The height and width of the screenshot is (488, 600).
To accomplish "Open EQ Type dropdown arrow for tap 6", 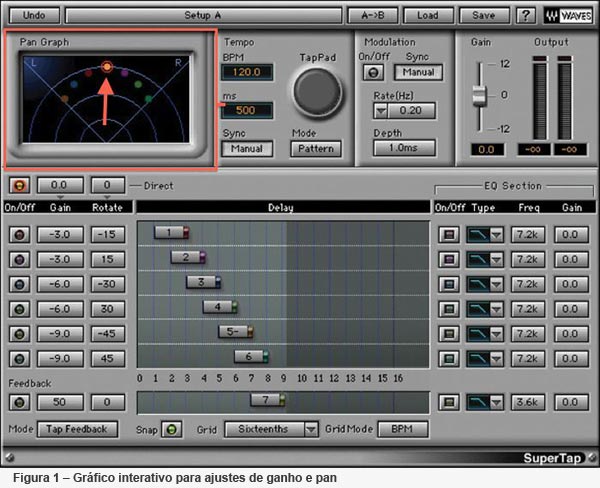I will coord(497,359).
